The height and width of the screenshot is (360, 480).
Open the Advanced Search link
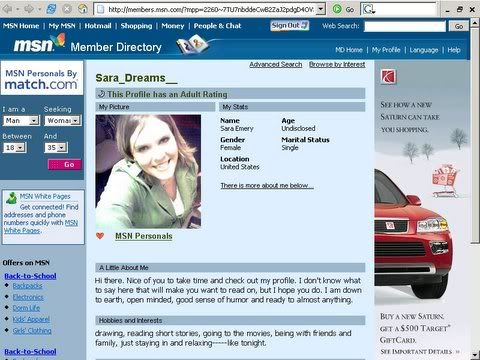pos(276,64)
